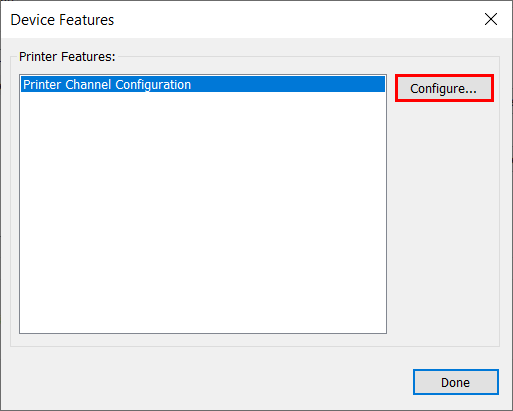The height and width of the screenshot is (411, 513).
Task: Click the X icon at top right
Action: [x=491, y=19]
